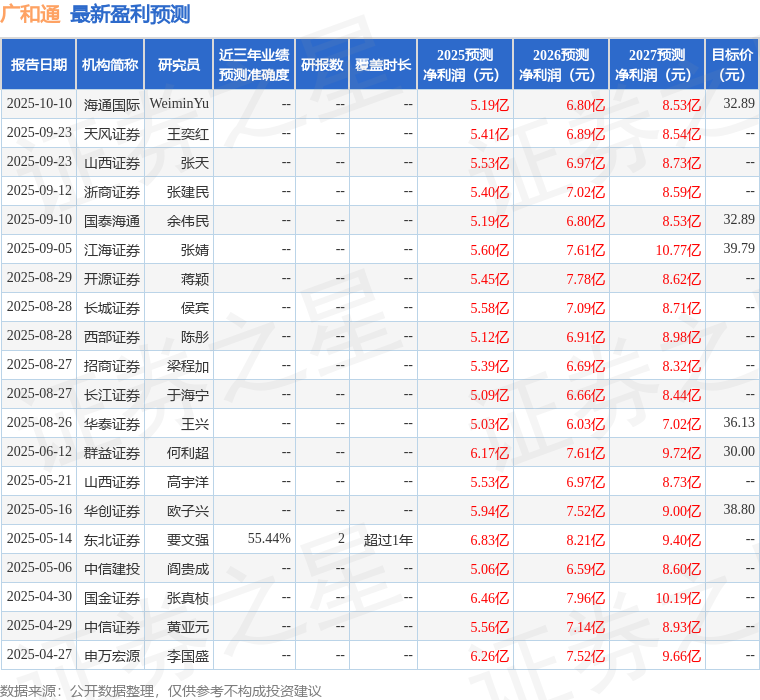Select the 天风证券 institution cell
Image resolution: width=760 pixels, height=700 pixels.
coord(112,134)
